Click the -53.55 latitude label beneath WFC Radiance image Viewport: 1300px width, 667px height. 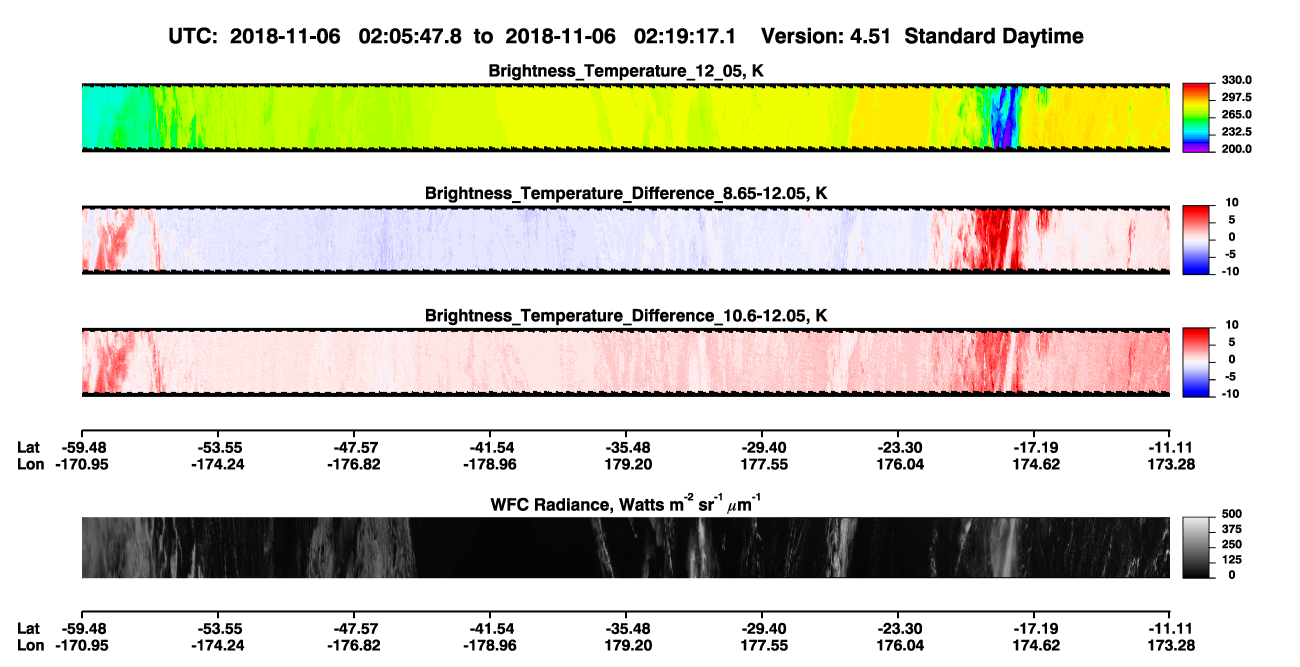pyautogui.click(x=217, y=628)
